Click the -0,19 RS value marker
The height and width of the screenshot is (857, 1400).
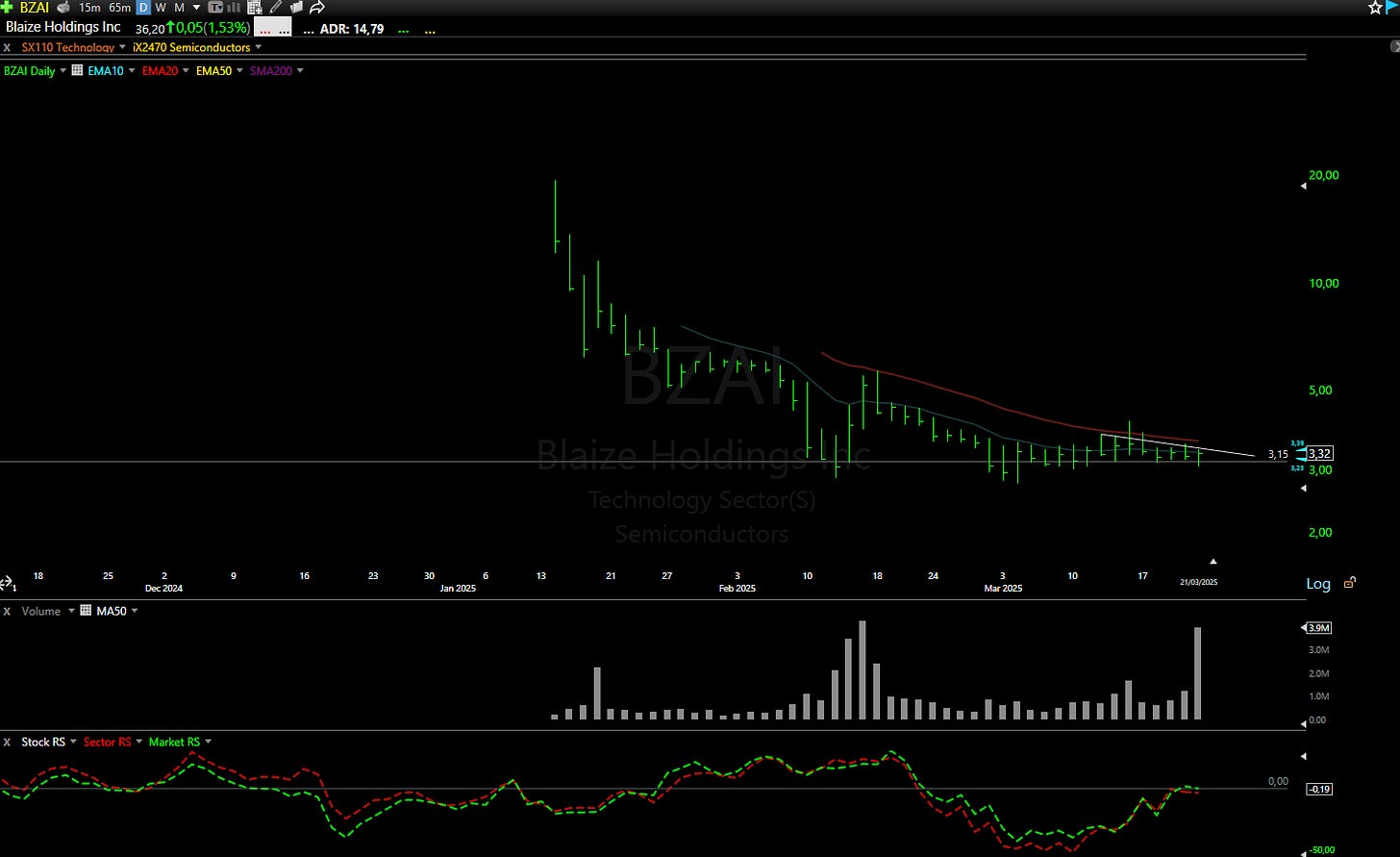1319,789
